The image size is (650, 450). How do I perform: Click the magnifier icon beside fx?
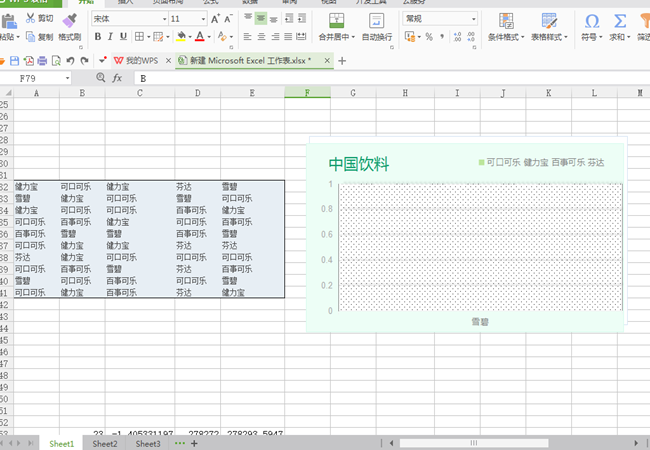click(x=101, y=77)
